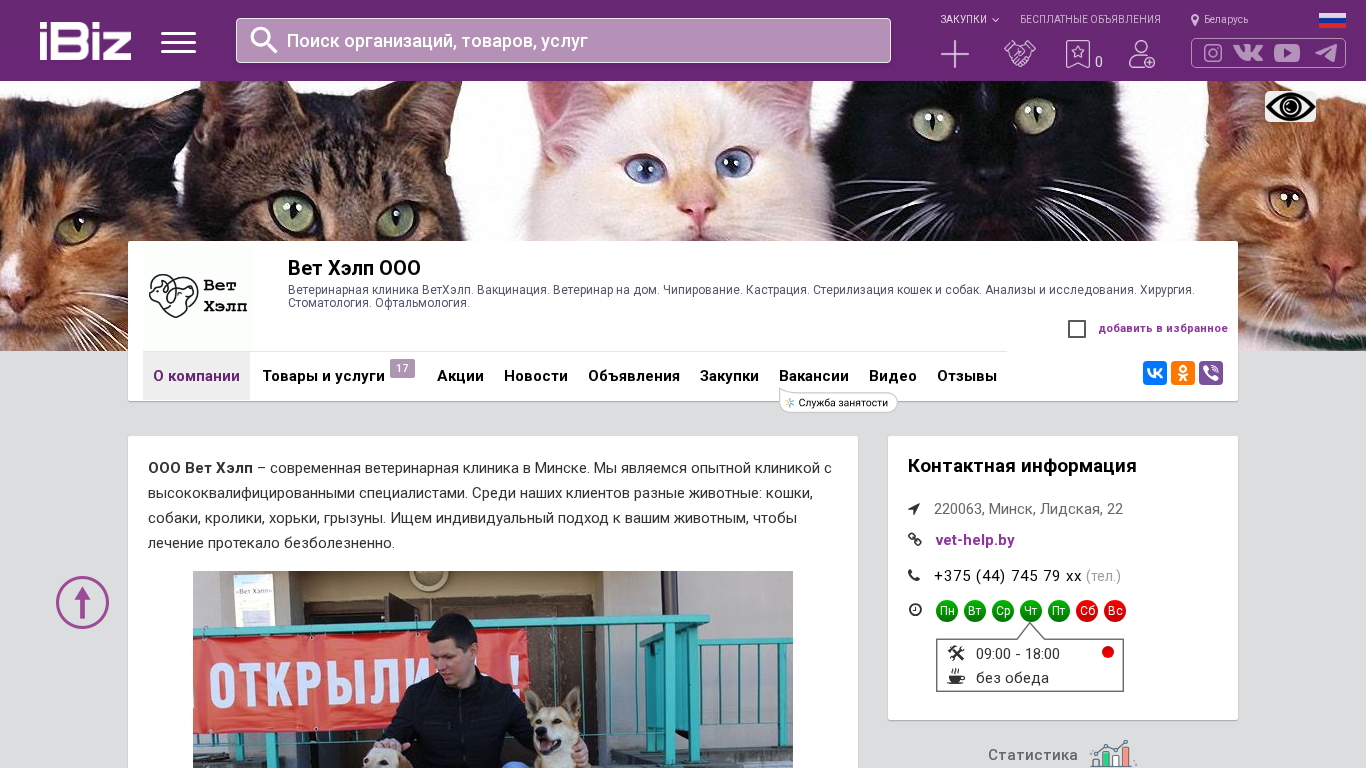
Task: Open the Instagram icon in header
Action: pos(1213,53)
